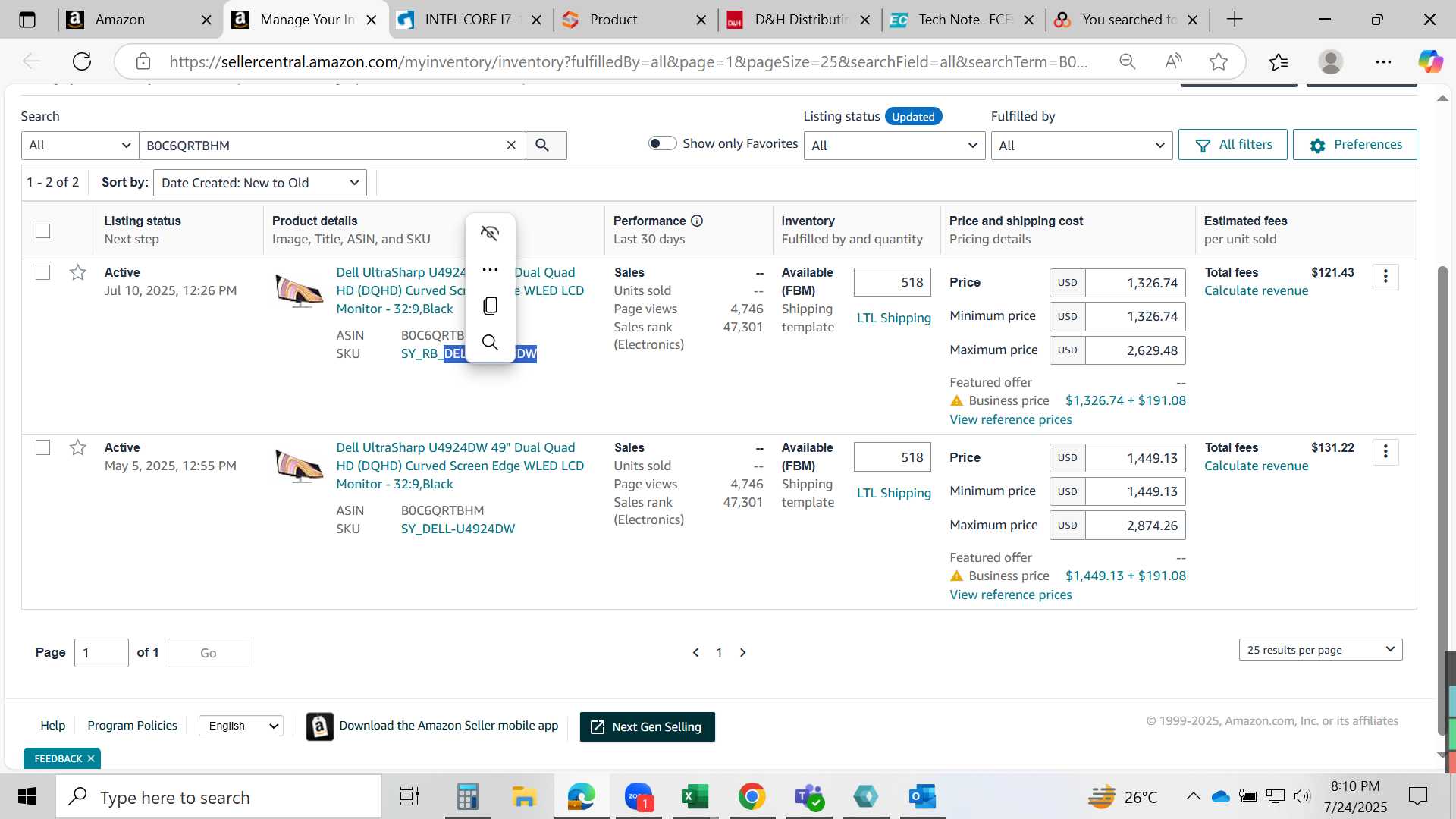
Task: Click the page vertical scrollbar thumb
Action: point(1442,500)
